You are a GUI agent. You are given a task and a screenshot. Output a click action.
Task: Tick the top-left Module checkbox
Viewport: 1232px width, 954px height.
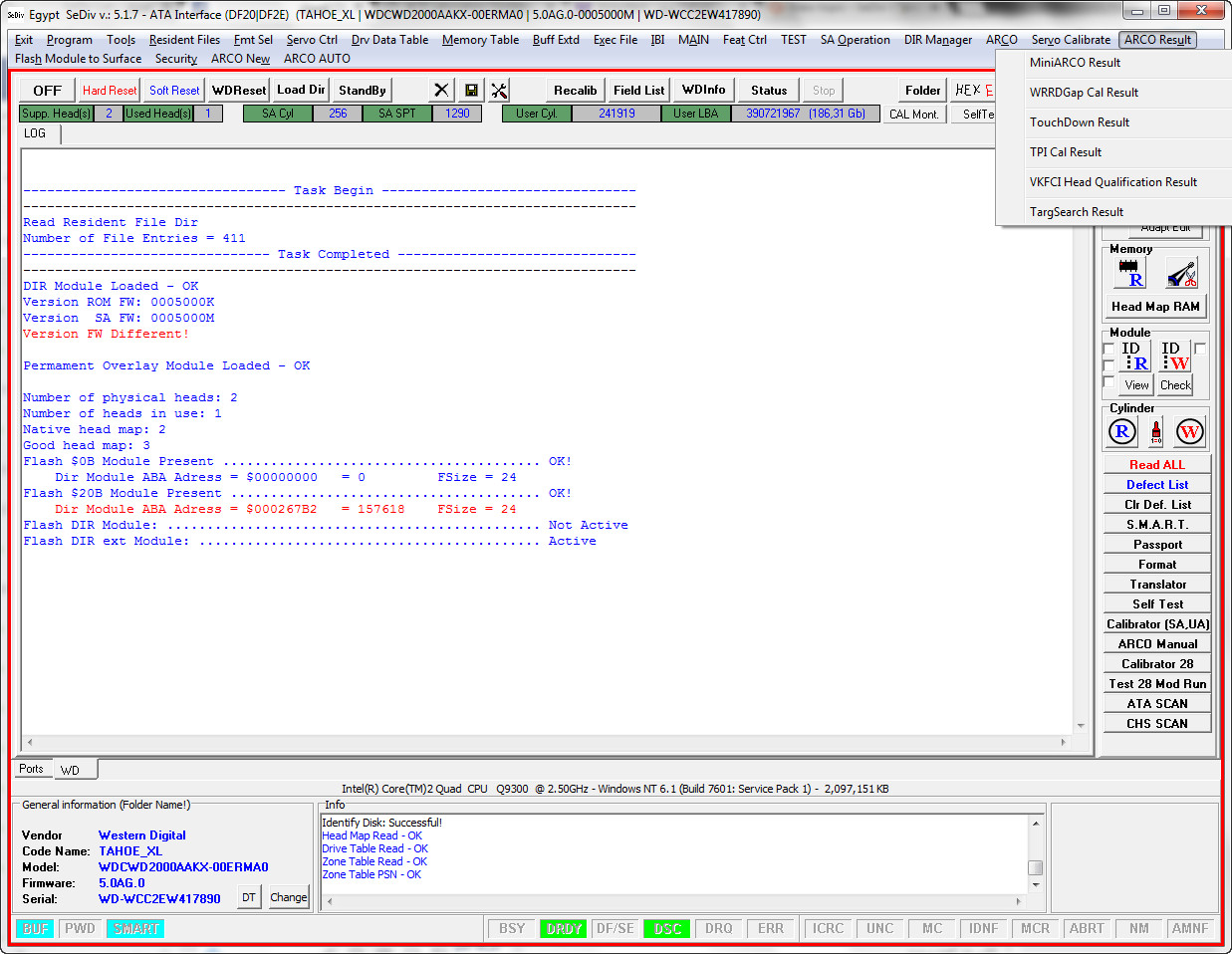[1109, 349]
